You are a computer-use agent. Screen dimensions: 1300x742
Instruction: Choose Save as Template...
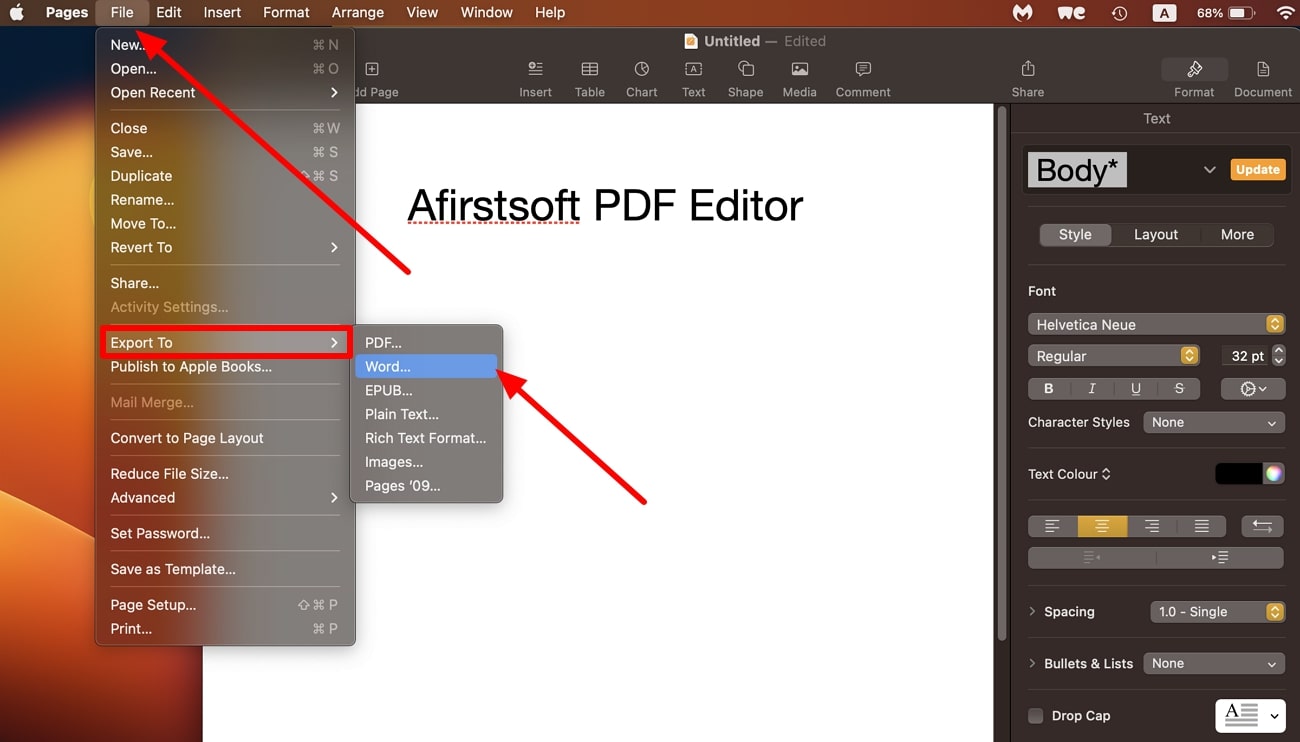[x=225, y=569]
